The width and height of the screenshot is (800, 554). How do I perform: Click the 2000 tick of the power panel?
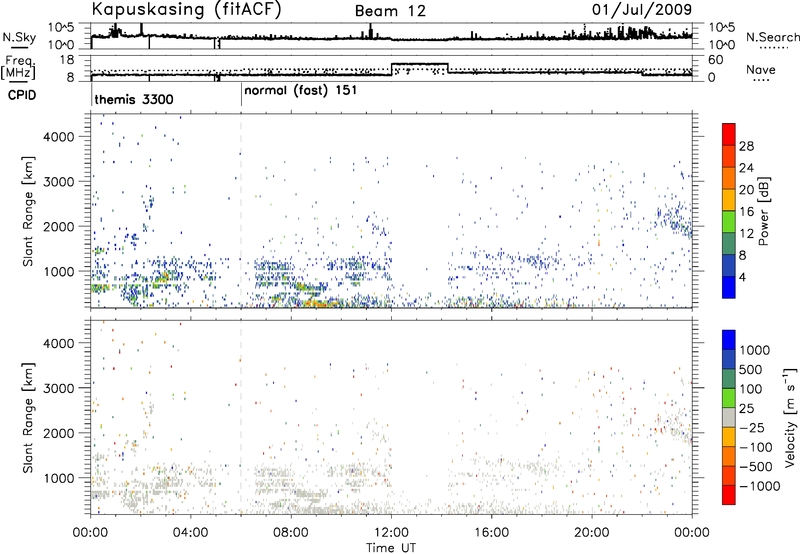pyautogui.click(x=58, y=226)
